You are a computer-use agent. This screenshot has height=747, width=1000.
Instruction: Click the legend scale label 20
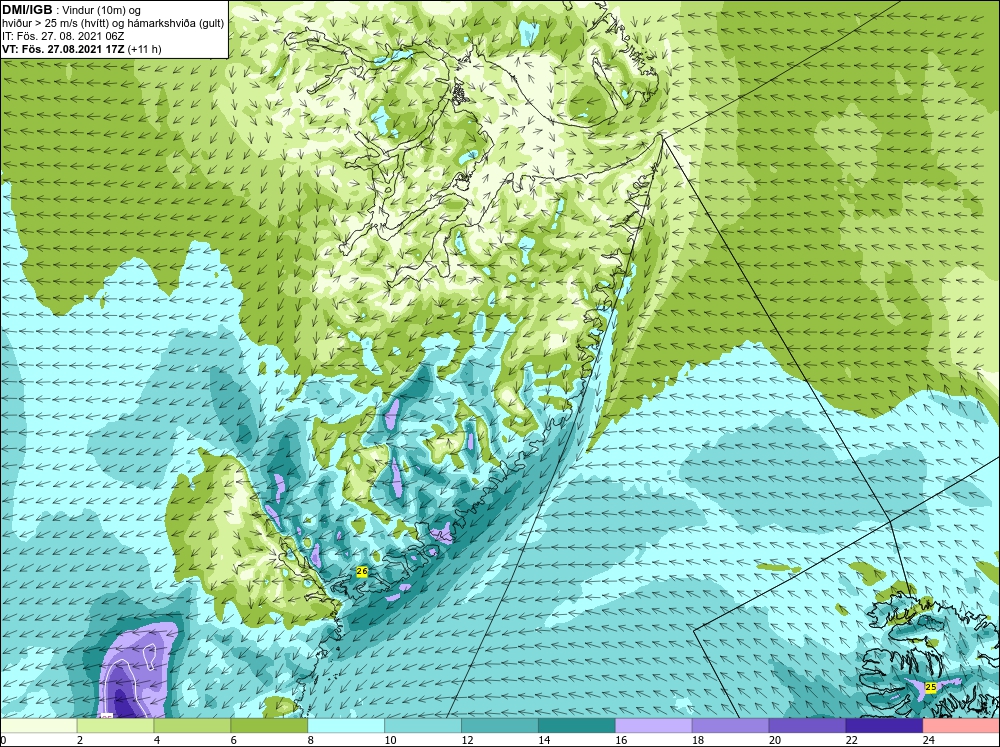coord(775,740)
